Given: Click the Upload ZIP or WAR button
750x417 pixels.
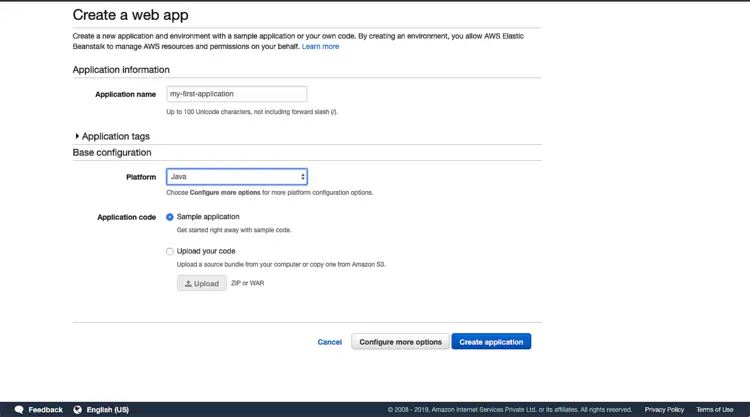Looking at the screenshot, I should pyautogui.click(x=202, y=284).
